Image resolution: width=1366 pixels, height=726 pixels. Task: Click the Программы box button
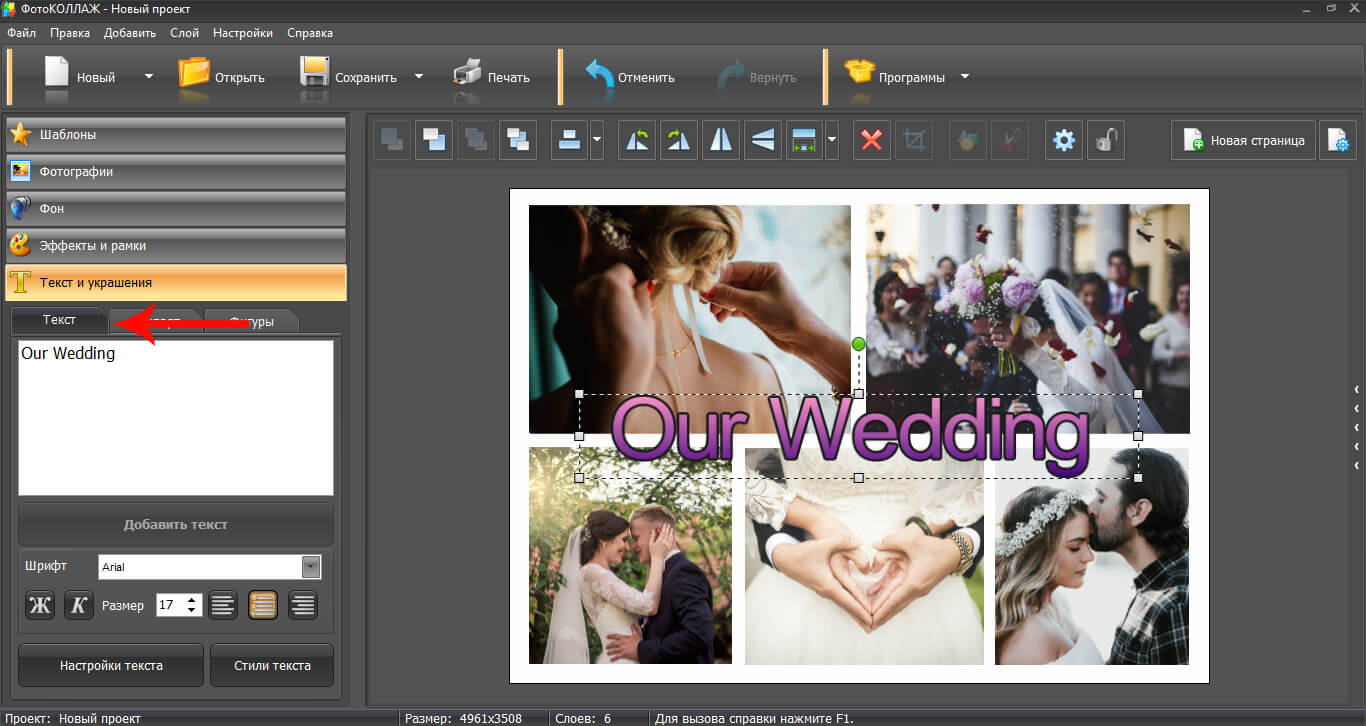[x=894, y=76]
